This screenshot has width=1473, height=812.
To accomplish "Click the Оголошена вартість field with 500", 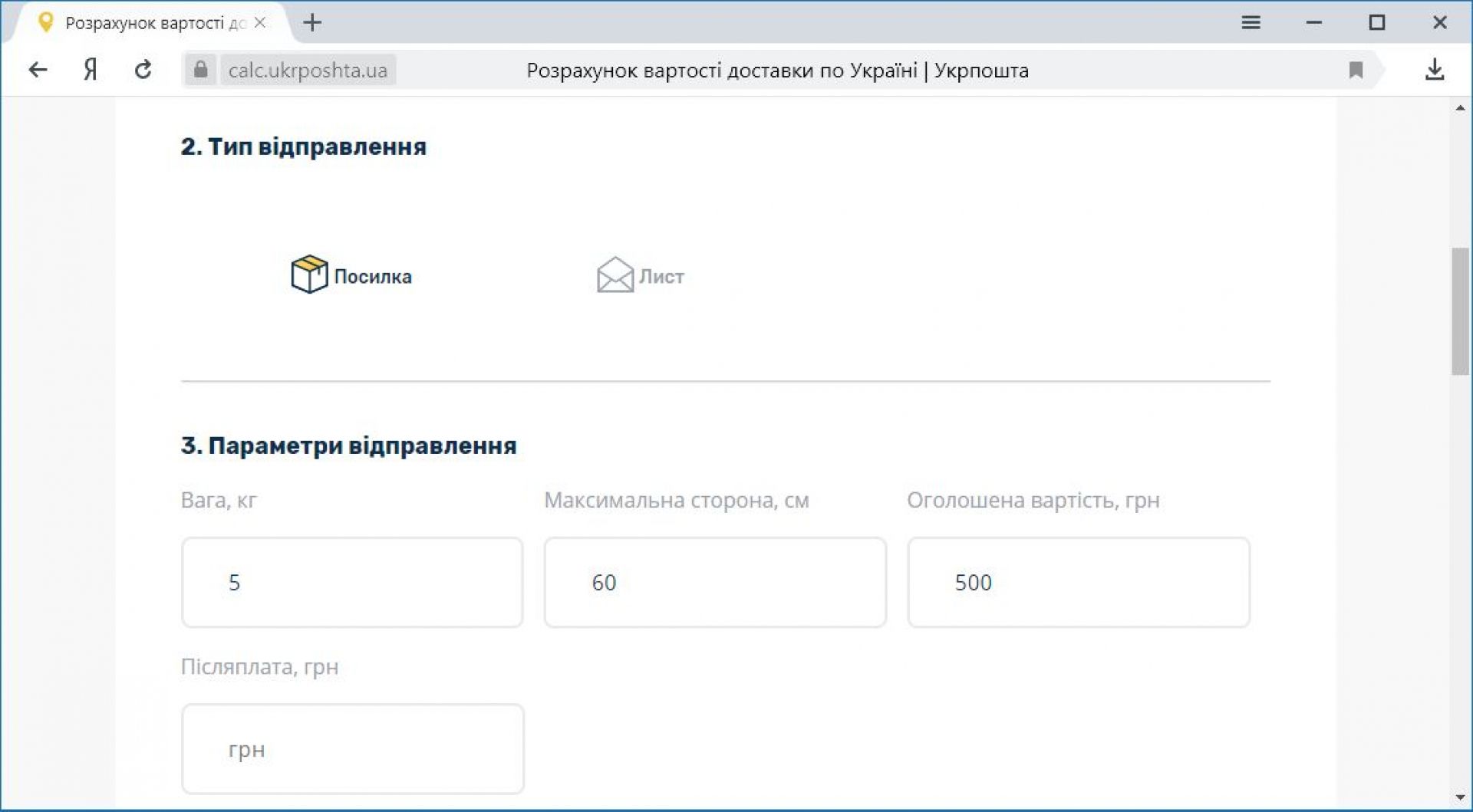I will tap(1078, 582).
